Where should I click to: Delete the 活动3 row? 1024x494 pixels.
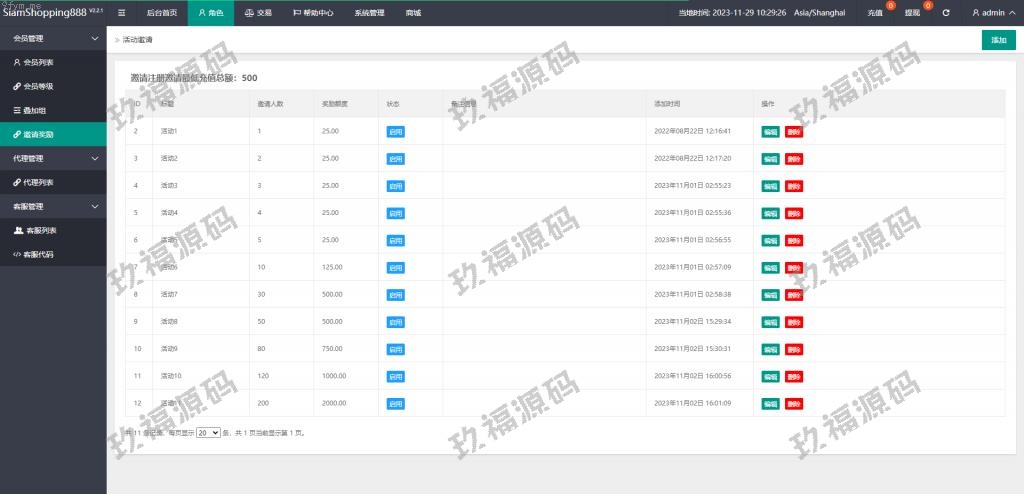[793, 186]
